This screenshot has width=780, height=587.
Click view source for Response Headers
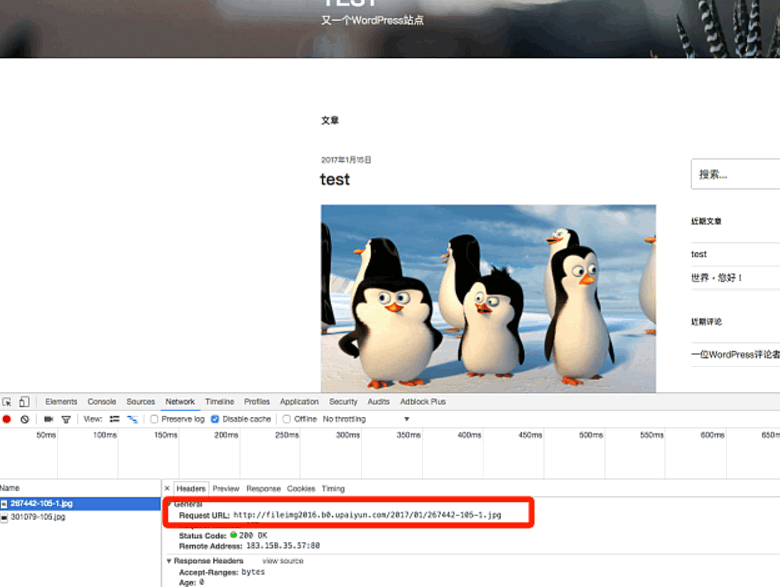pyautogui.click(x=283, y=561)
